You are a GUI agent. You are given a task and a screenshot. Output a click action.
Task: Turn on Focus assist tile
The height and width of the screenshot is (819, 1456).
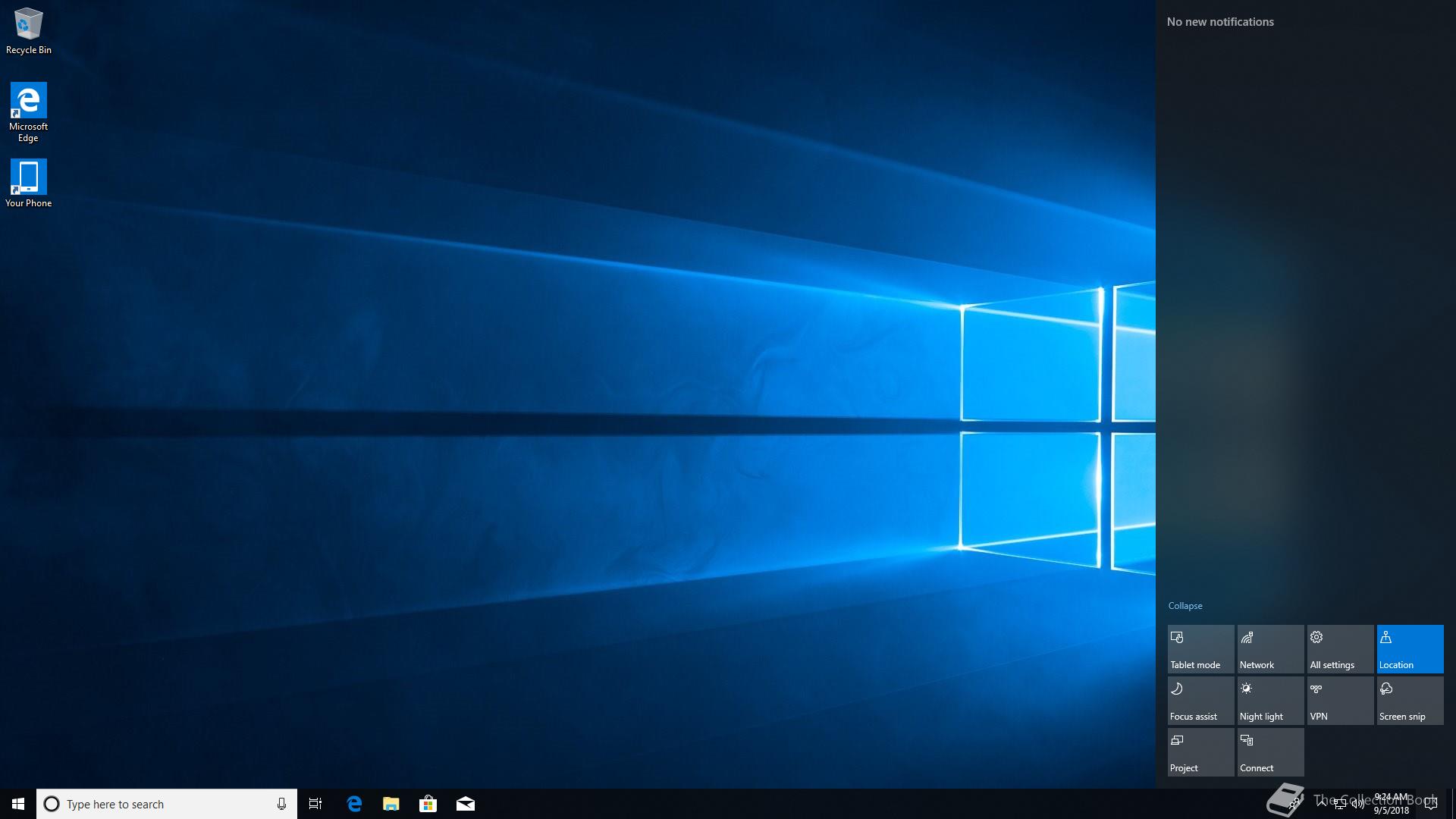coord(1200,701)
